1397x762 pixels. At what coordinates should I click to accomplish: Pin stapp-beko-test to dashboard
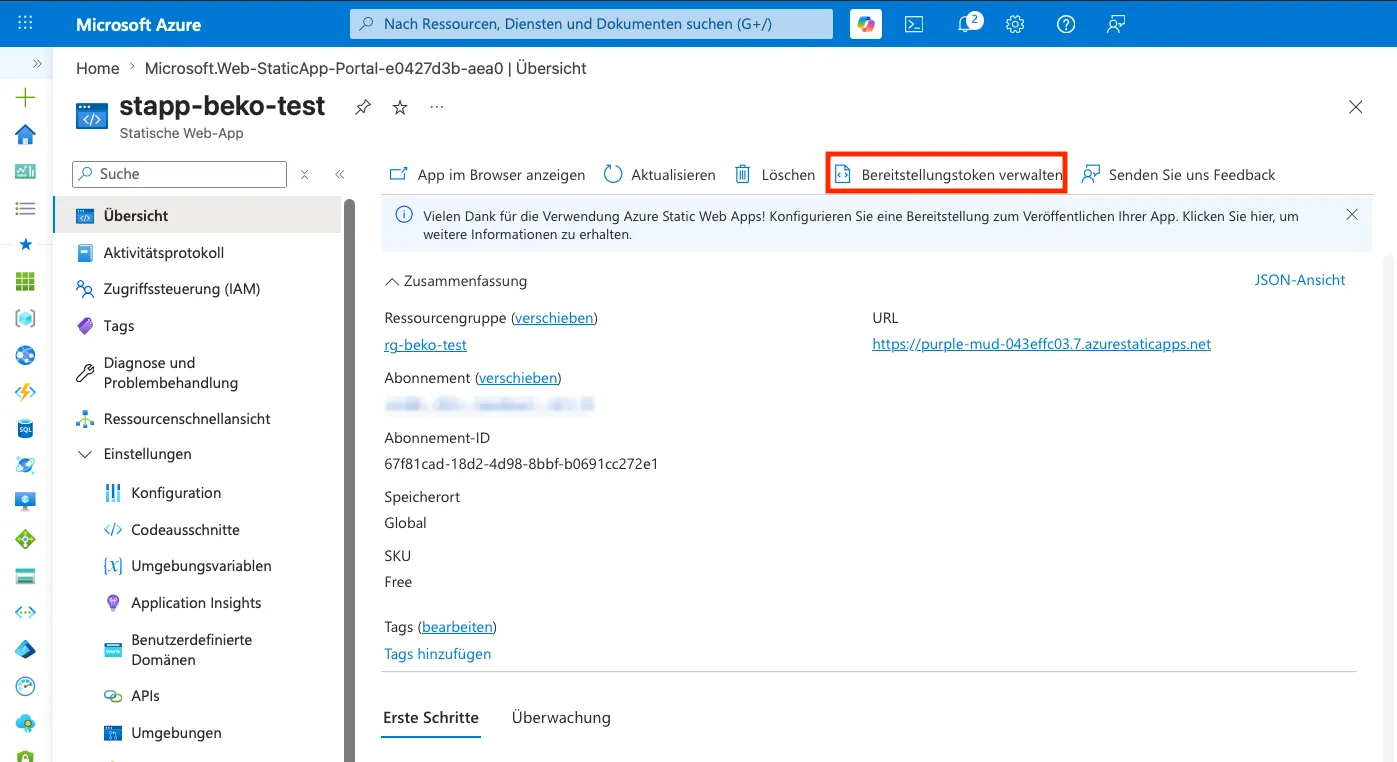tap(363, 107)
